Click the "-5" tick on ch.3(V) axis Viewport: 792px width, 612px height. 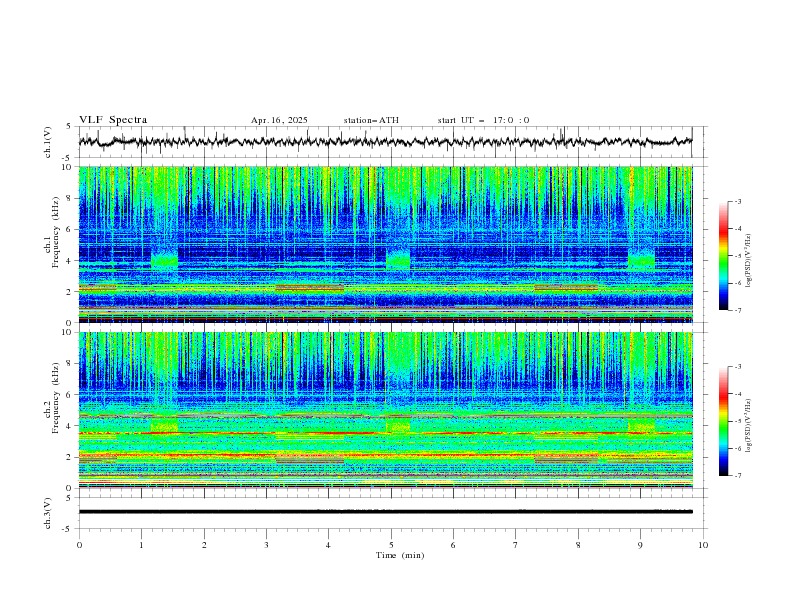(68, 529)
